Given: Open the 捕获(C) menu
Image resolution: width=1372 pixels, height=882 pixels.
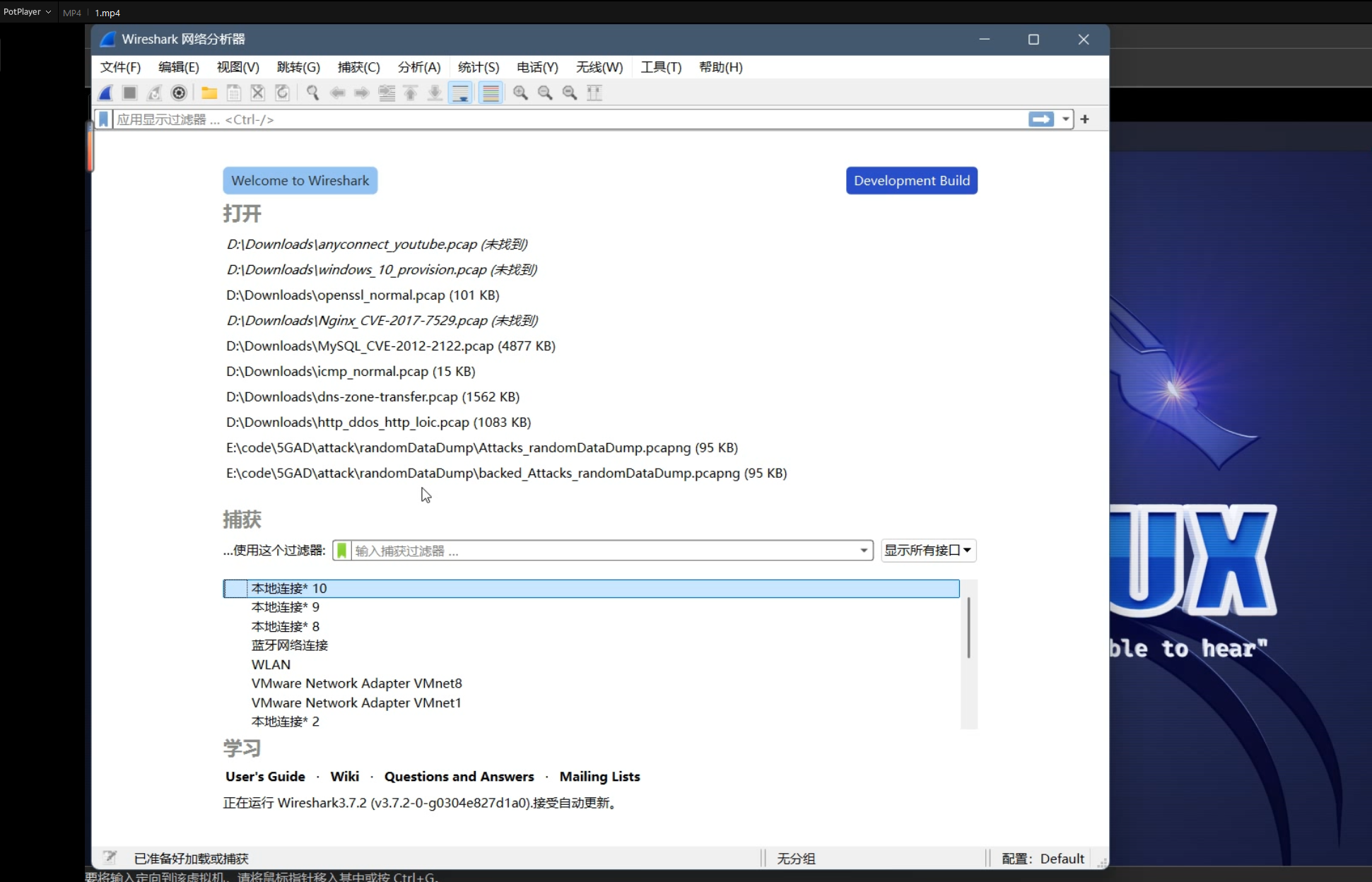Looking at the screenshot, I should 358,67.
